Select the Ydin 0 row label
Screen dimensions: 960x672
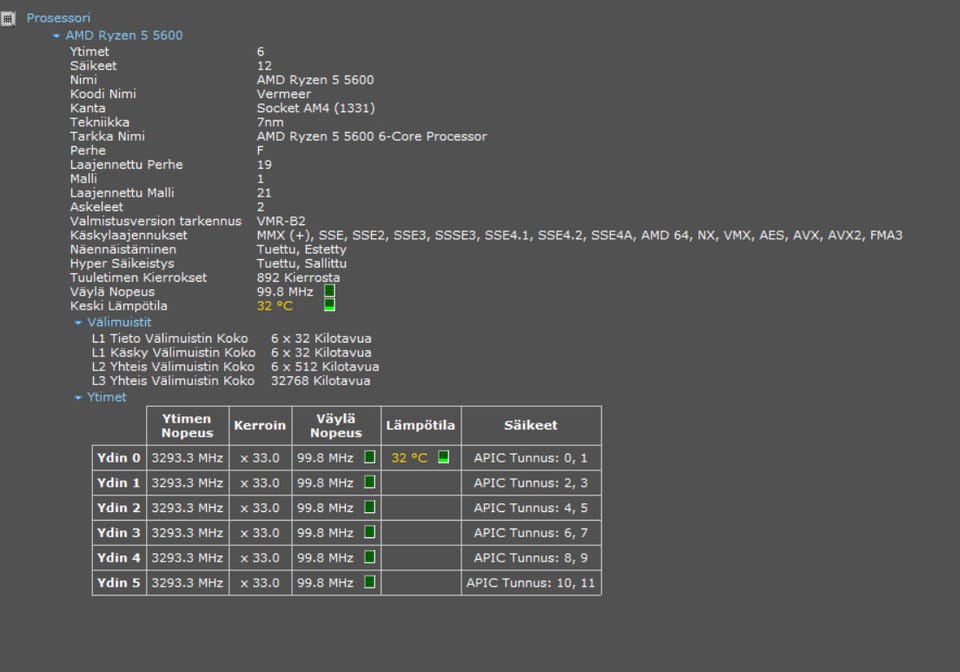119,458
